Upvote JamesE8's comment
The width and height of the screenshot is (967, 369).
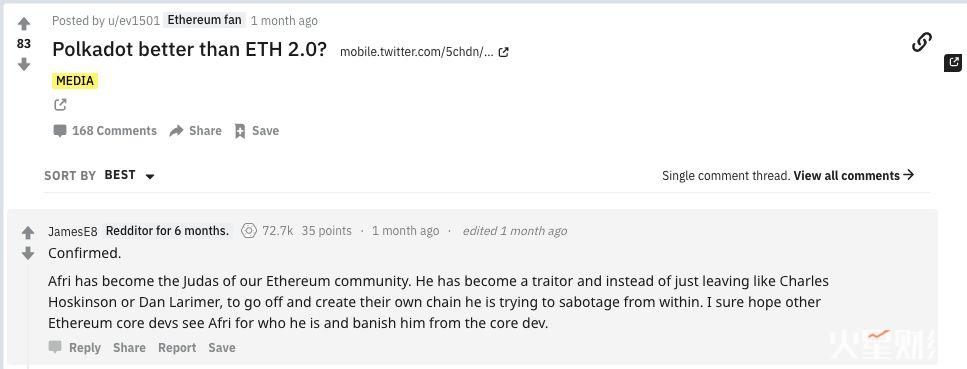pos(28,233)
